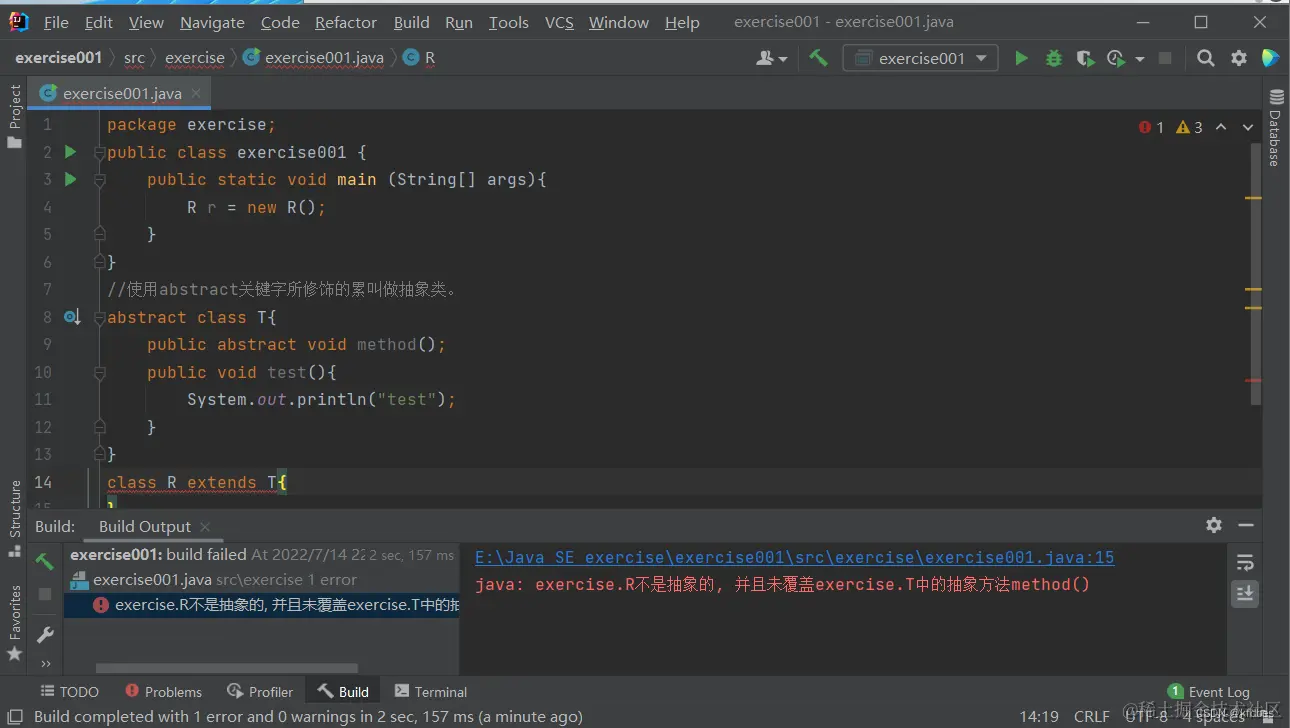
Task: Open IDE settings gear in top toolbar
Action: (x=1239, y=58)
